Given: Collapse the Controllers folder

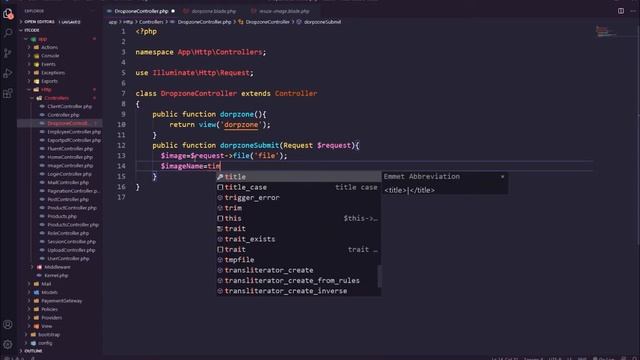Looking at the screenshot, I should tap(32, 98).
